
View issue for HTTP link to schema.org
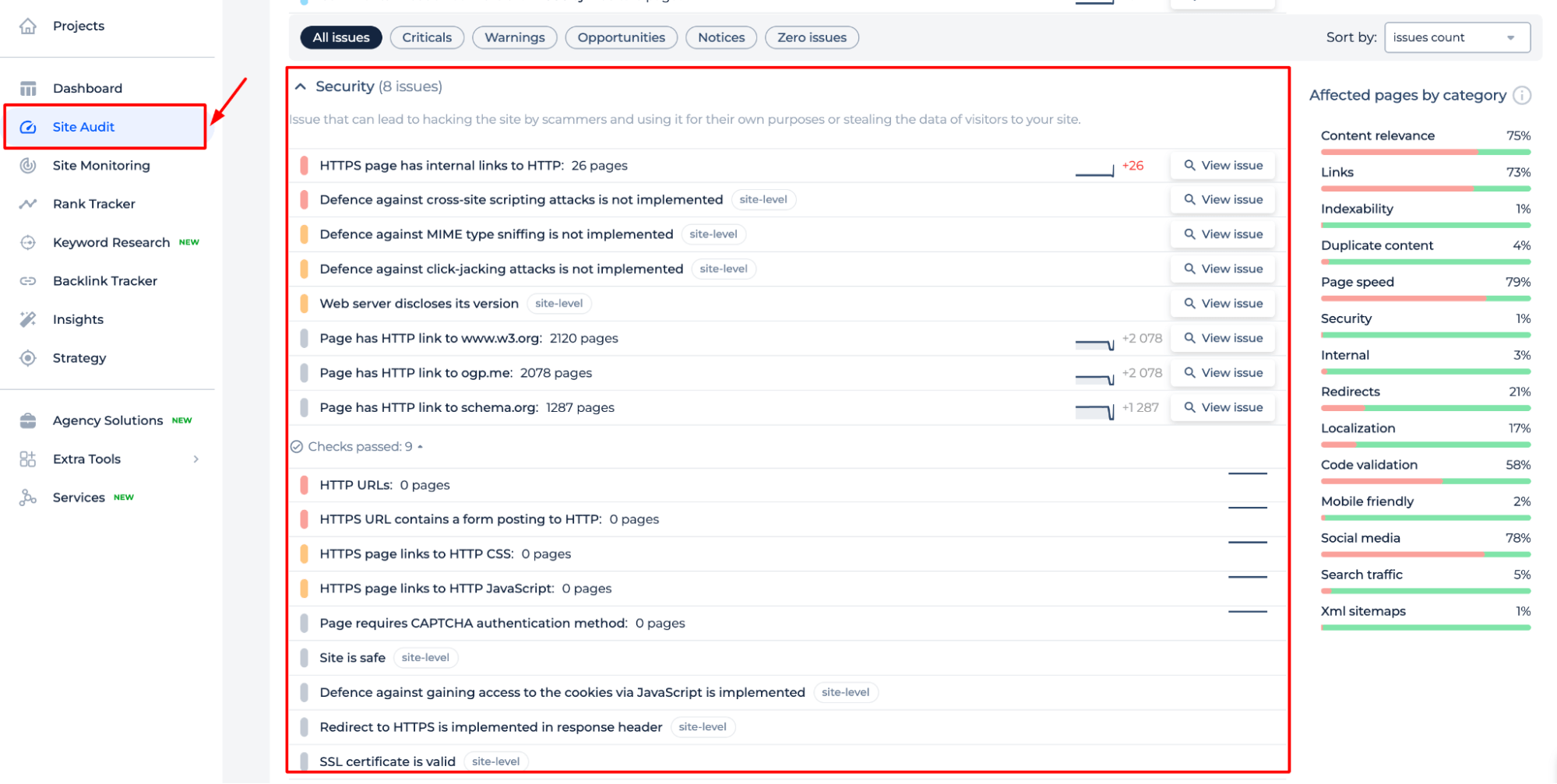pos(1223,407)
